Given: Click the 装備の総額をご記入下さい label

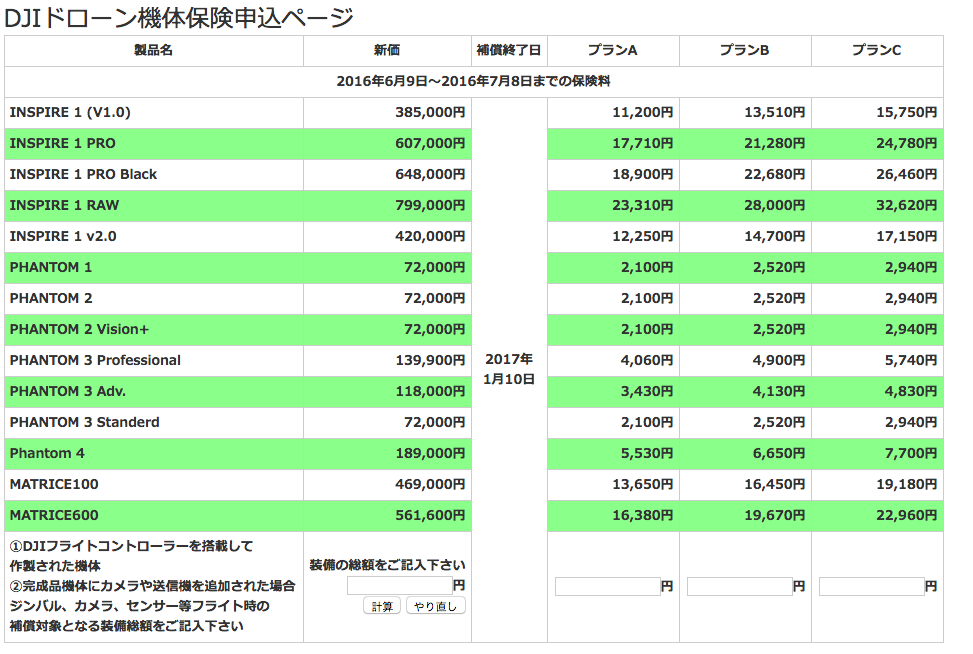Looking at the screenshot, I should [387, 565].
